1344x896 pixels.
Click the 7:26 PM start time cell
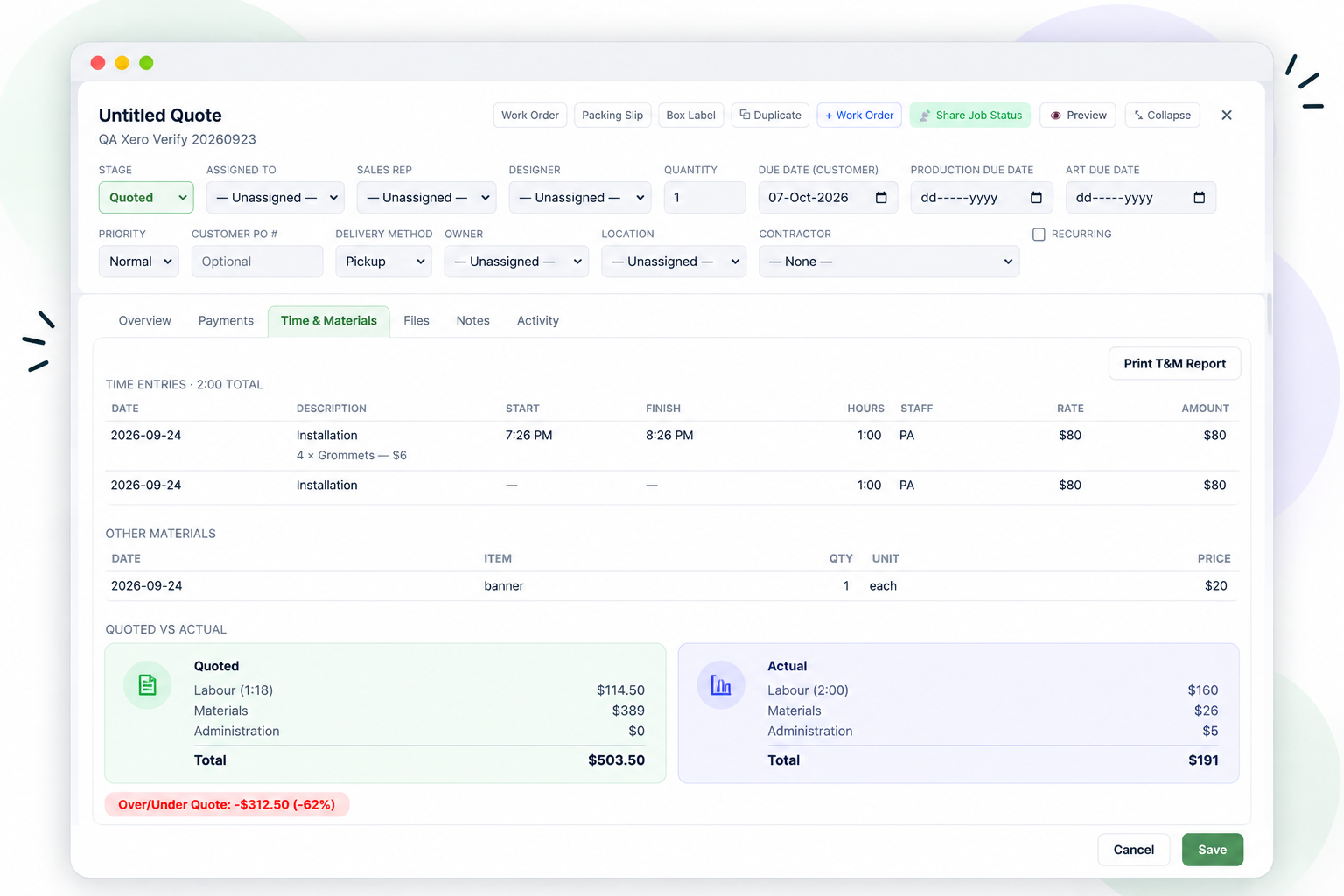529,436
